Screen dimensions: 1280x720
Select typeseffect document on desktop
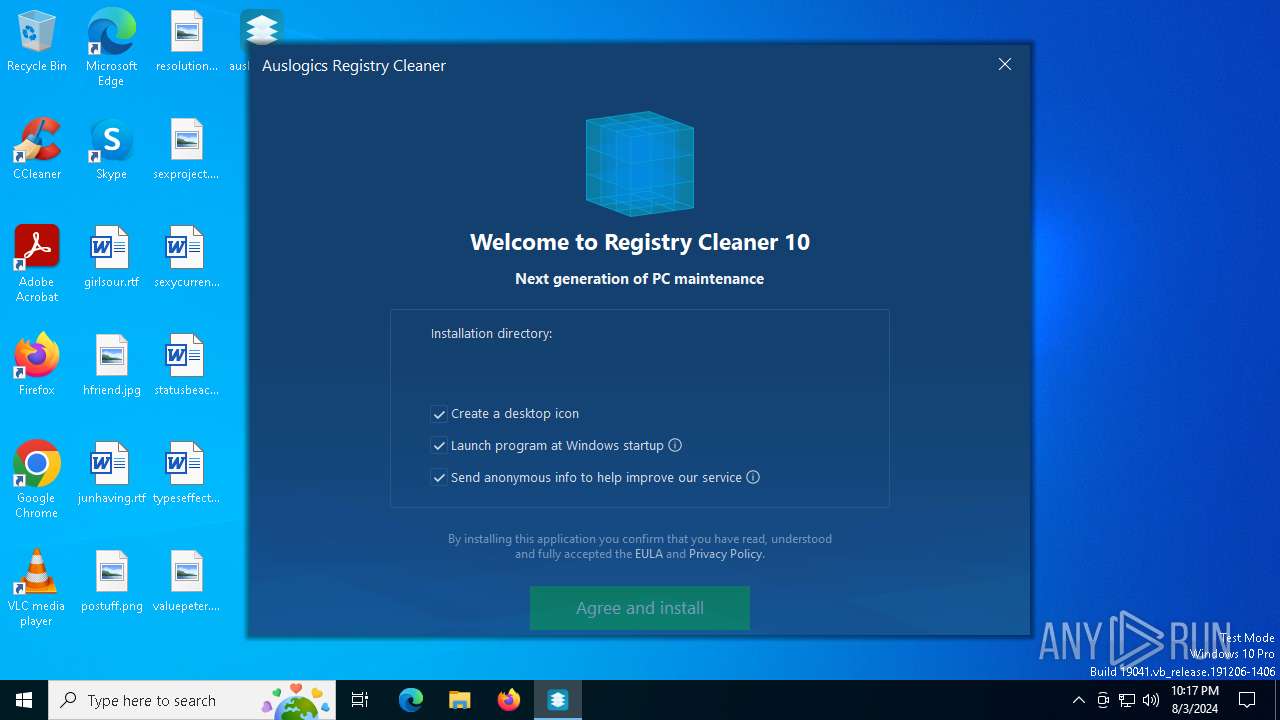[186, 474]
